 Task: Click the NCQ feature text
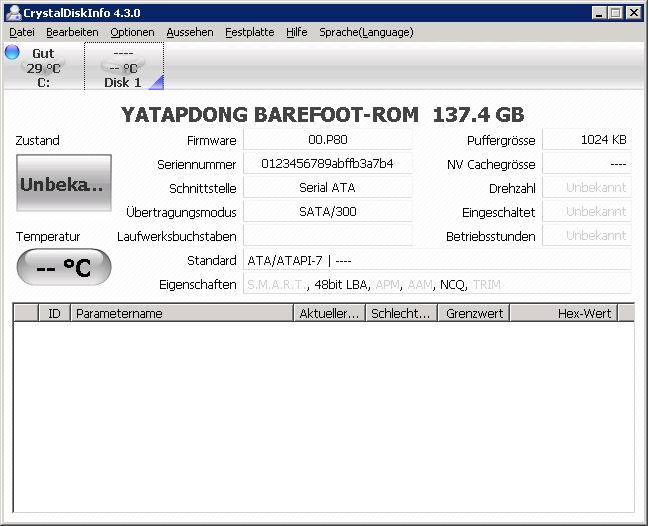453,285
